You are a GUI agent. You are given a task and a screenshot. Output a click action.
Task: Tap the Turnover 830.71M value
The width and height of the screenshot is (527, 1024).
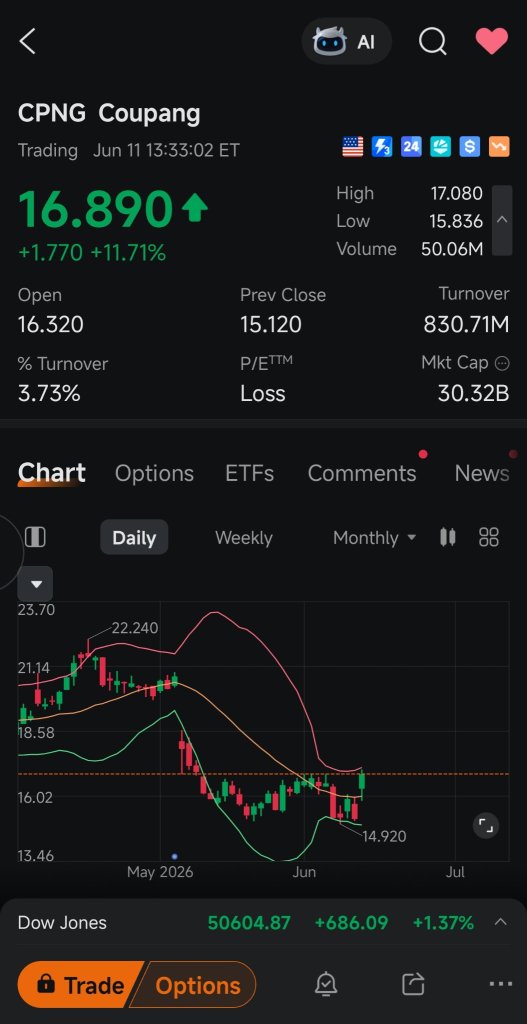tap(466, 324)
